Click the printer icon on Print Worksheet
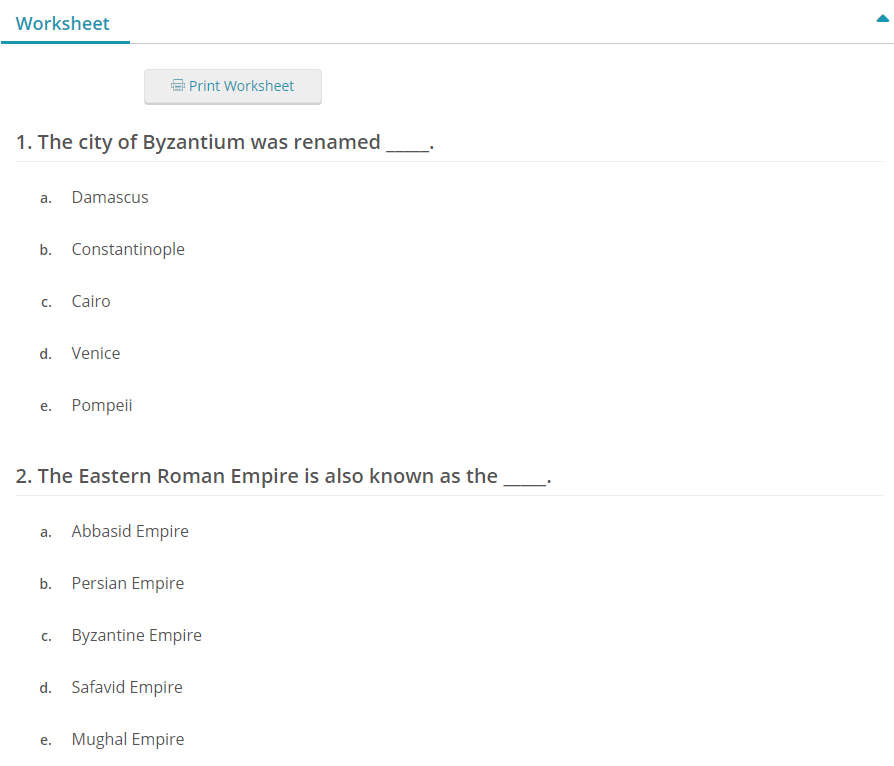This screenshot has height=766, width=894. (178, 86)
